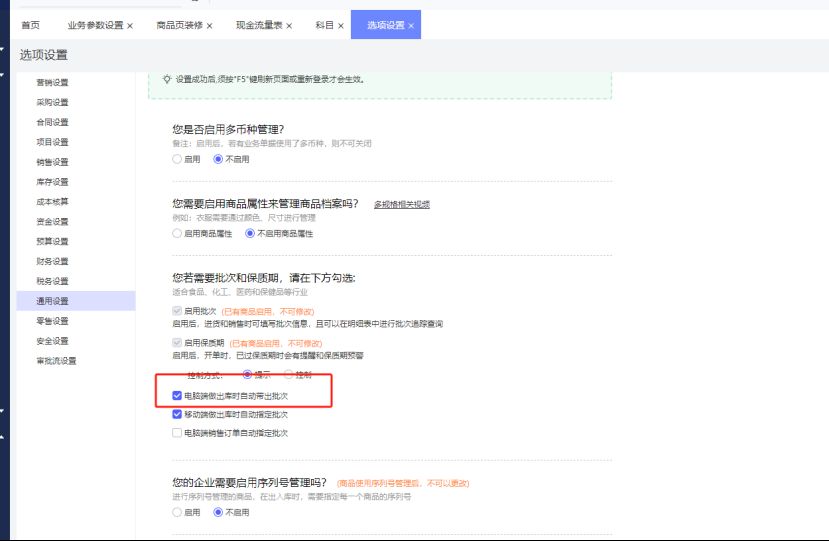This screenshot has width=829, height=541.
Task: Open 税务设置 in the sidebar
Action: [52, 281]
